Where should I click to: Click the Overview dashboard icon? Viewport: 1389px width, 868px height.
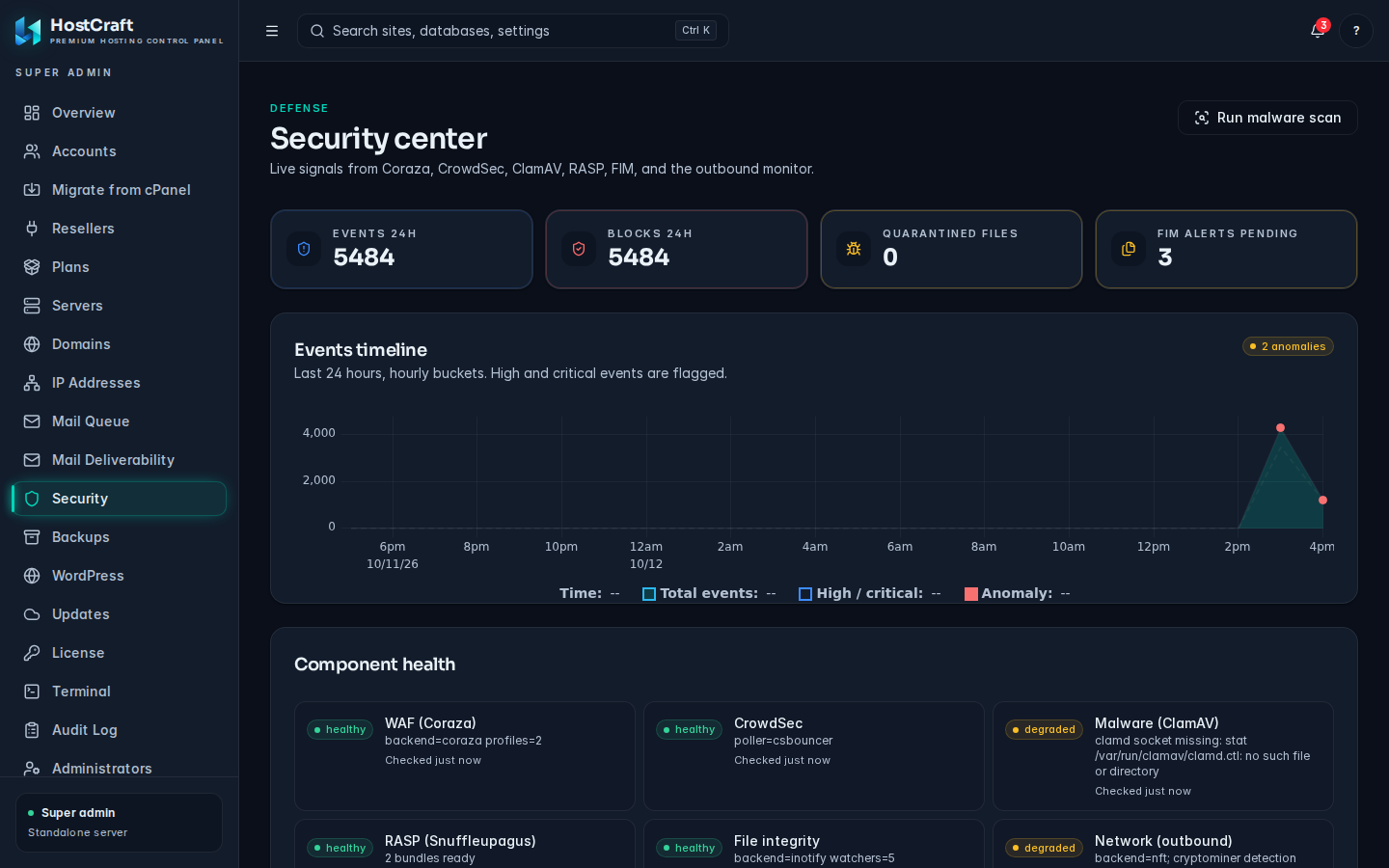[32, 113]
